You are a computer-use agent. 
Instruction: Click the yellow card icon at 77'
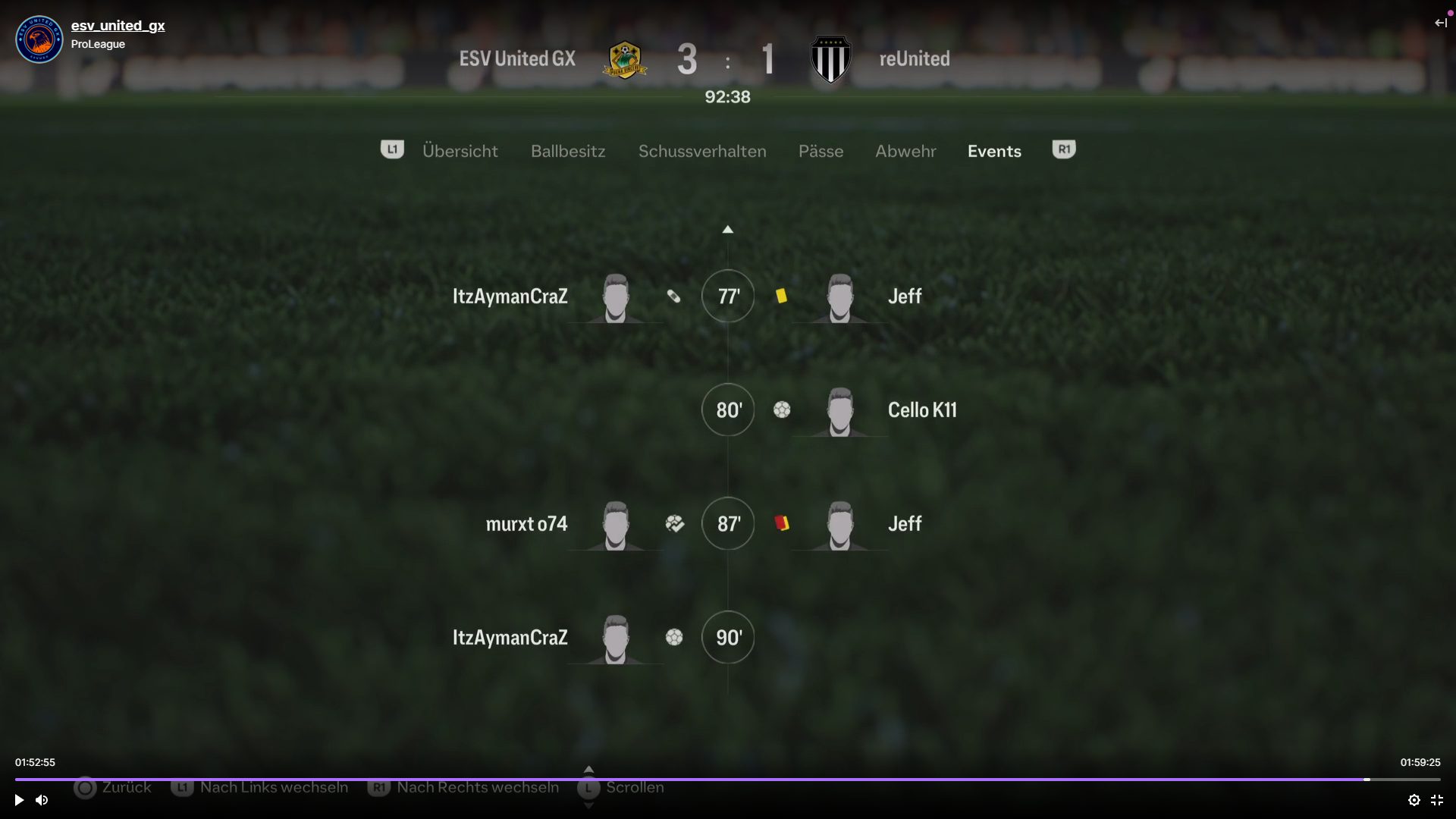(x=781, y=296)
